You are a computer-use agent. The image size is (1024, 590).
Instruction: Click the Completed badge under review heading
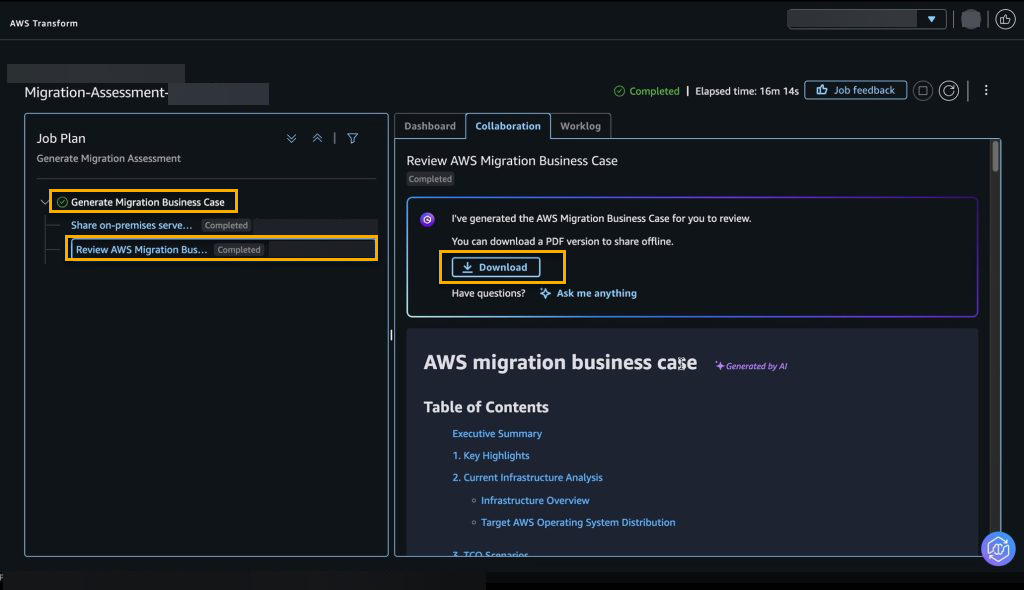[x=430, y=179]
